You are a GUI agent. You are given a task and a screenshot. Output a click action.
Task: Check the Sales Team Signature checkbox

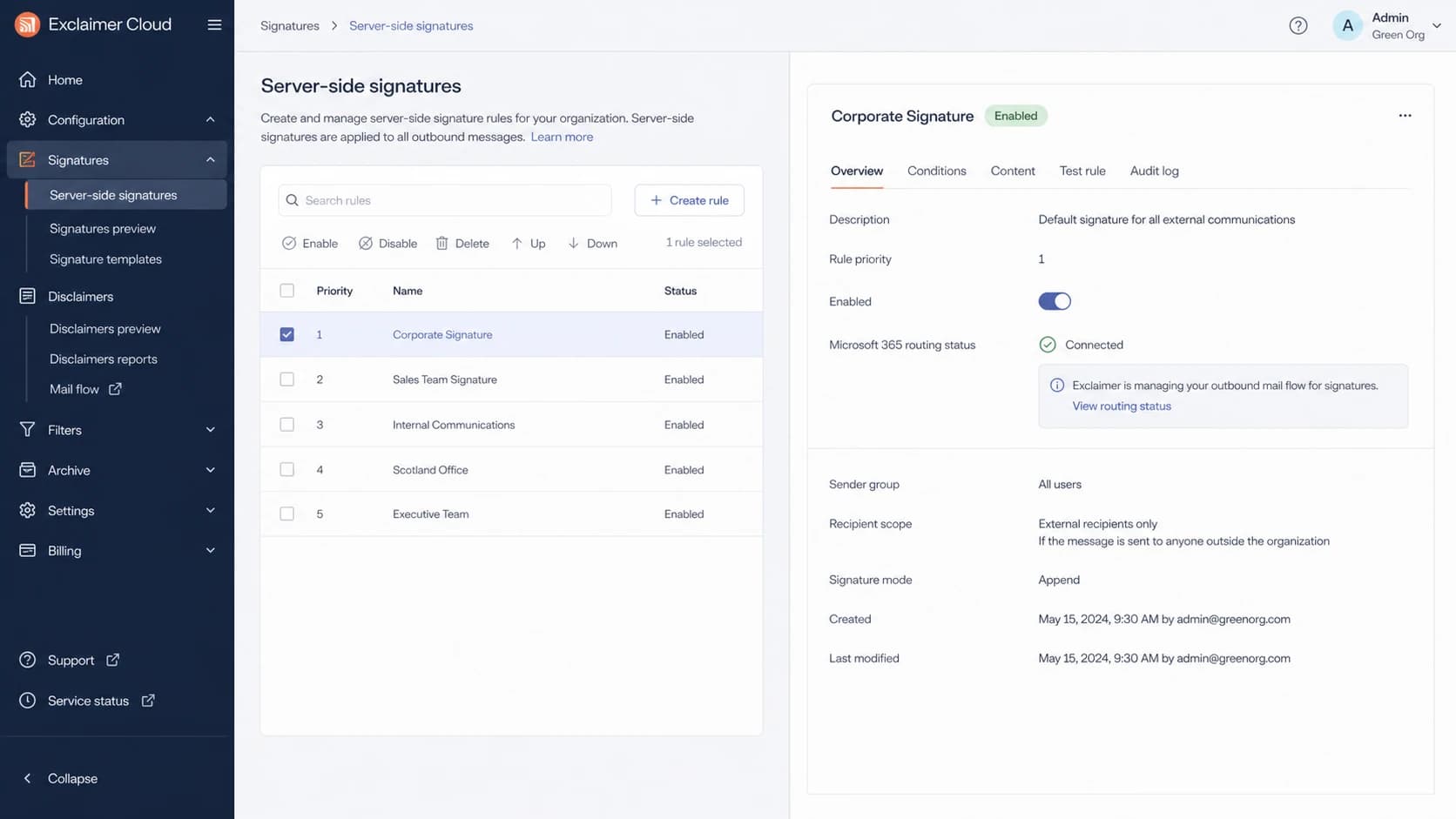(286, 379)
